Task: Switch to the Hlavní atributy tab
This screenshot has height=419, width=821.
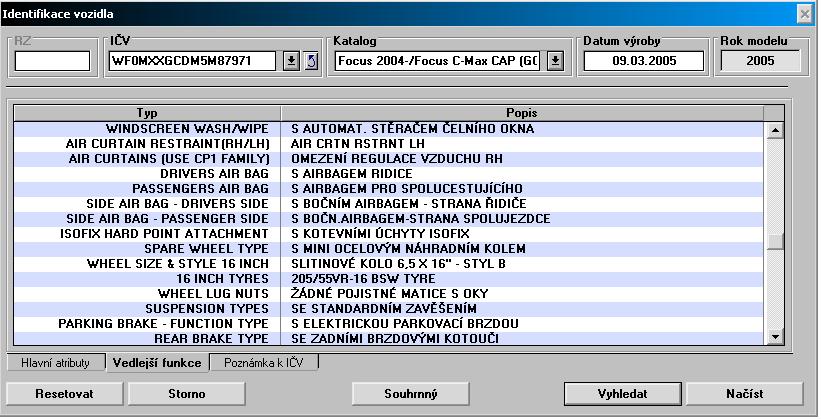Action: click(x=56, y=363)
